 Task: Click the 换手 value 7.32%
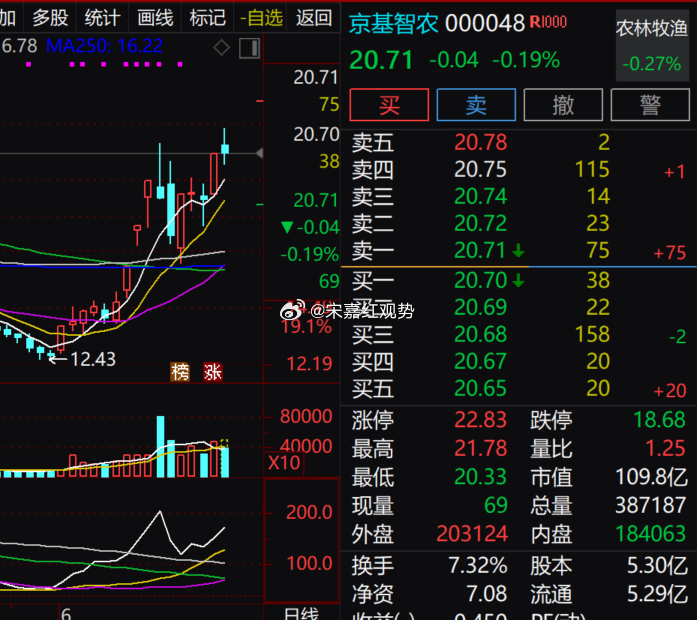point(477,566)
